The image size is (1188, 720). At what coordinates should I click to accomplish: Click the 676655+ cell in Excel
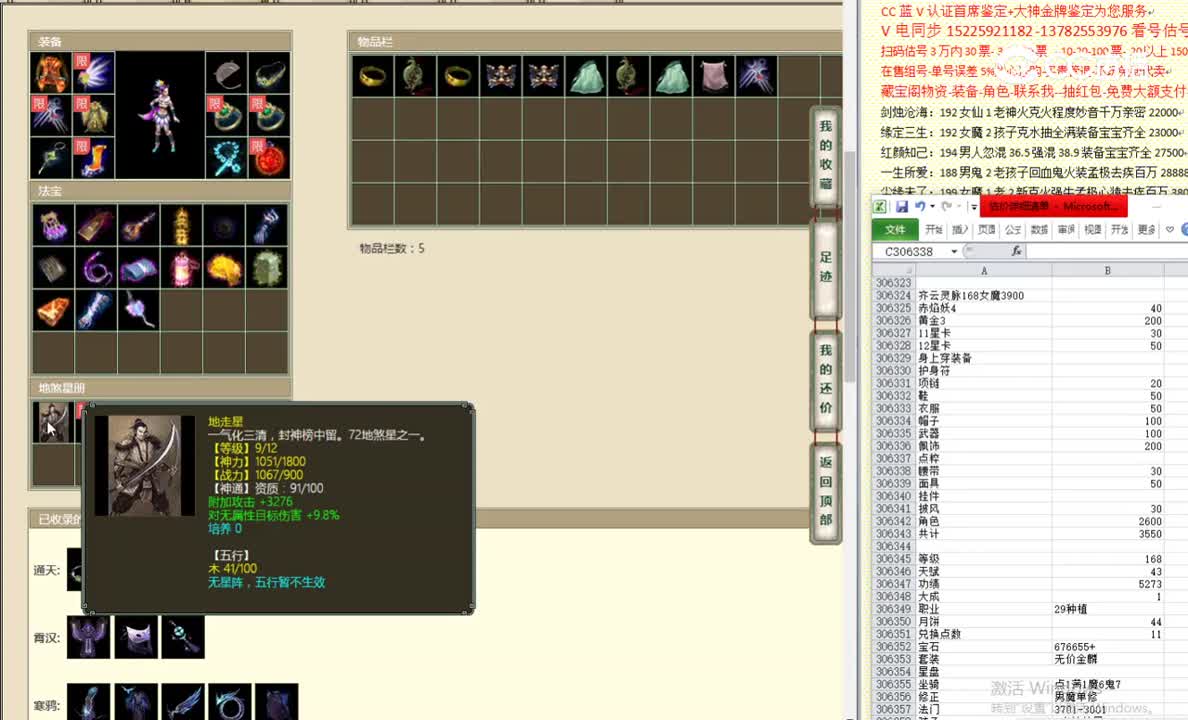[1108, 647]
